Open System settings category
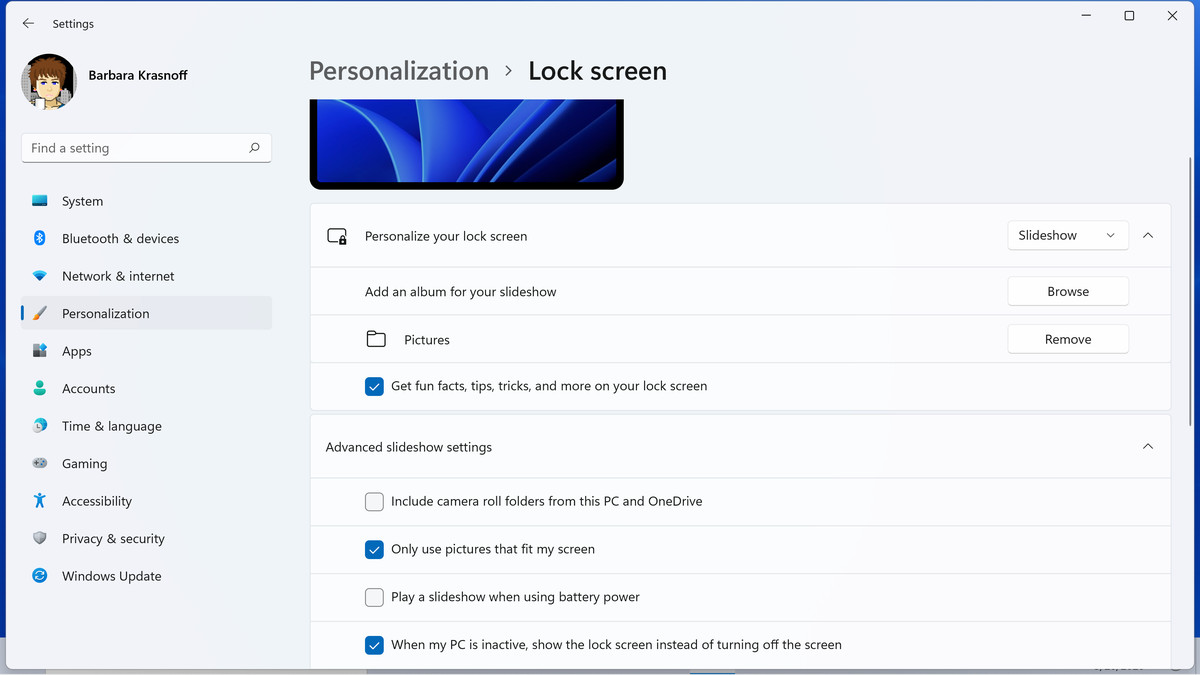The height and width of the screenshot is (675, 1200). 146,201
